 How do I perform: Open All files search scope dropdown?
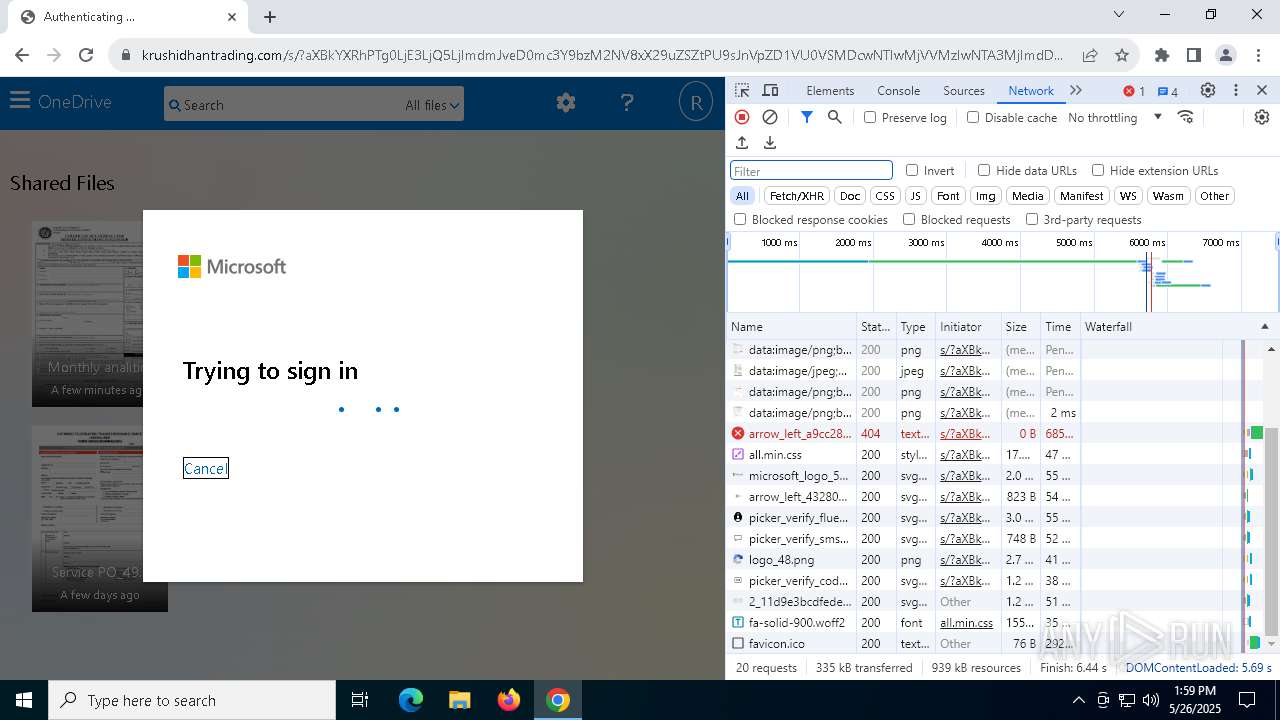pyautogui.click(x=432, y=105)
